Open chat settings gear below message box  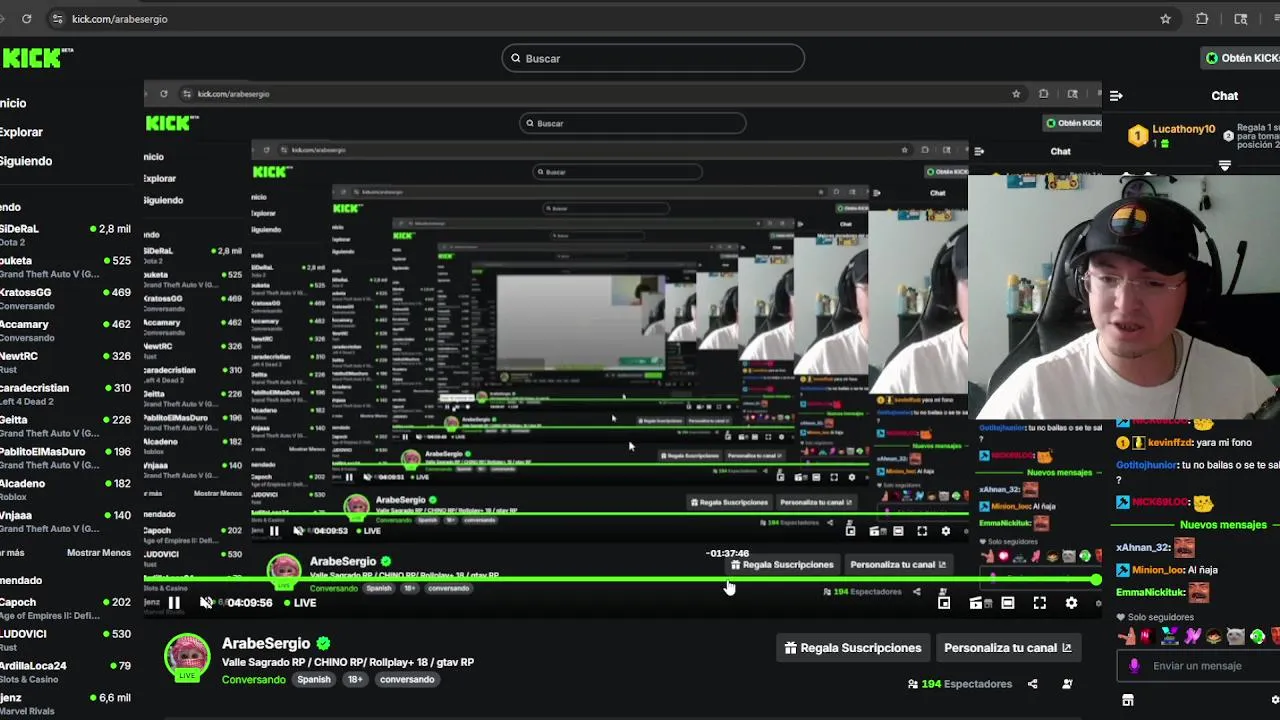(1274, 701)
